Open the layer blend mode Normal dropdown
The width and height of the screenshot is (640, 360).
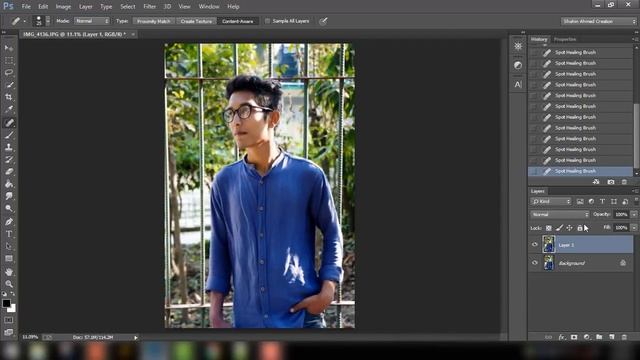(560, 214)
